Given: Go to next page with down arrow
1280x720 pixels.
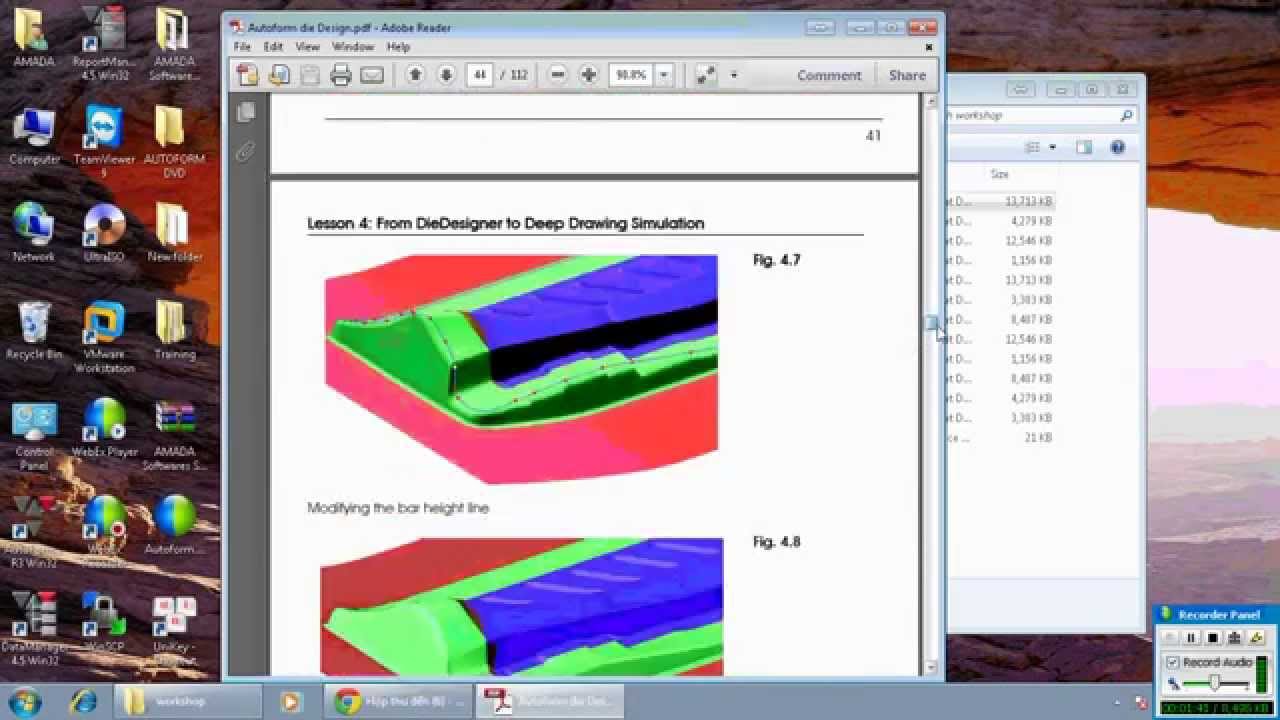Looking at the screenshot, I should [446, 75].
